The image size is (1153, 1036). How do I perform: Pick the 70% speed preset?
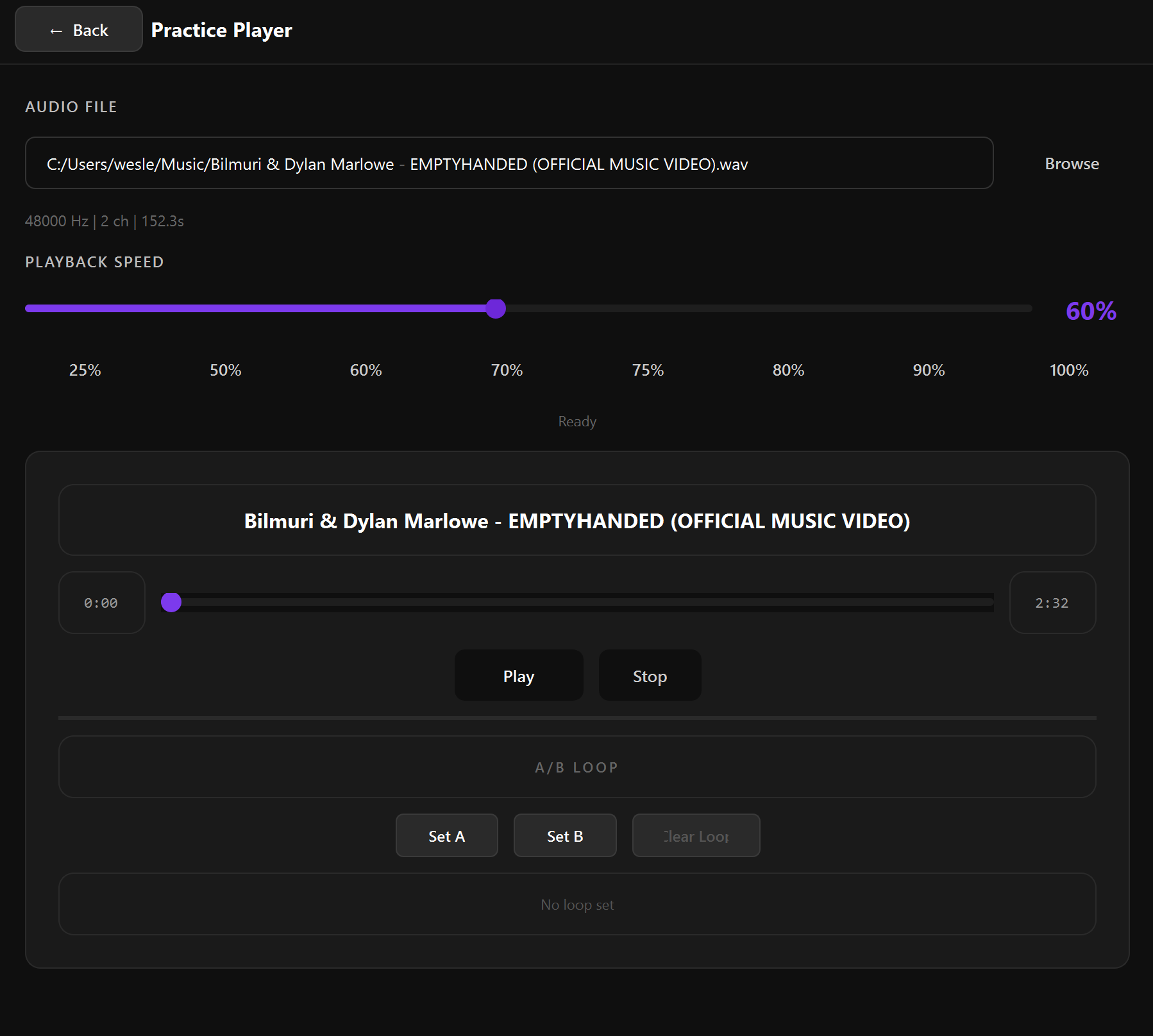(507, 370)
